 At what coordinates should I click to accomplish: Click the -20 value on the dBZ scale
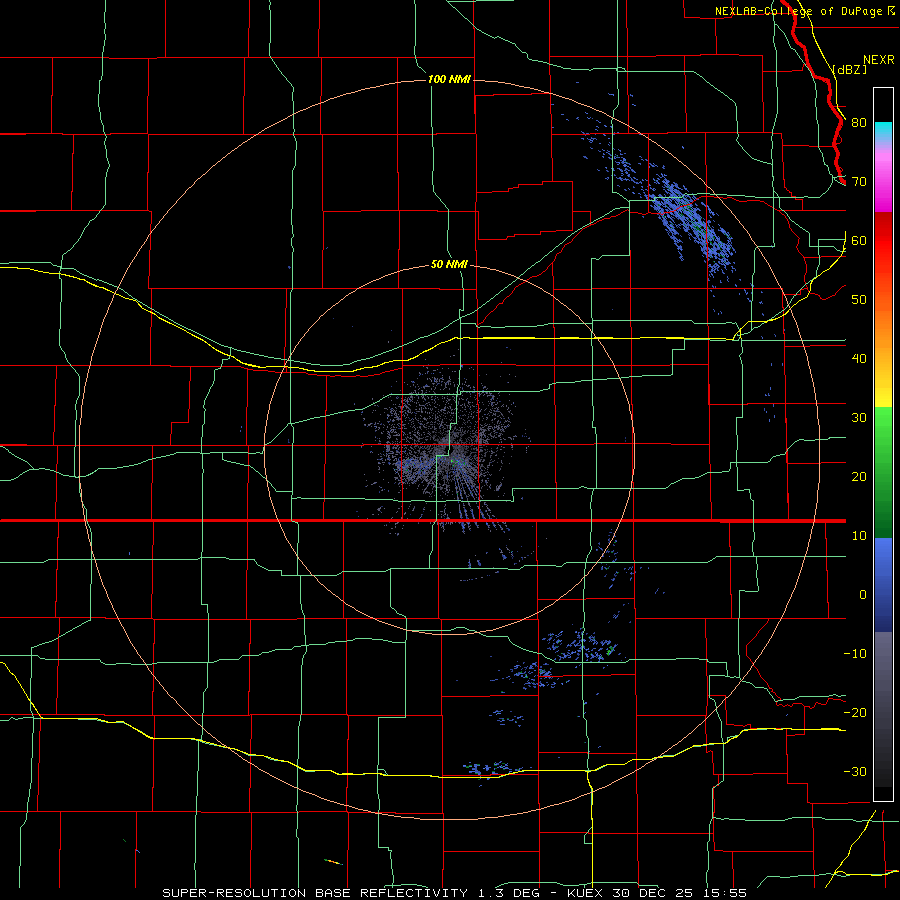pos(855,712)
